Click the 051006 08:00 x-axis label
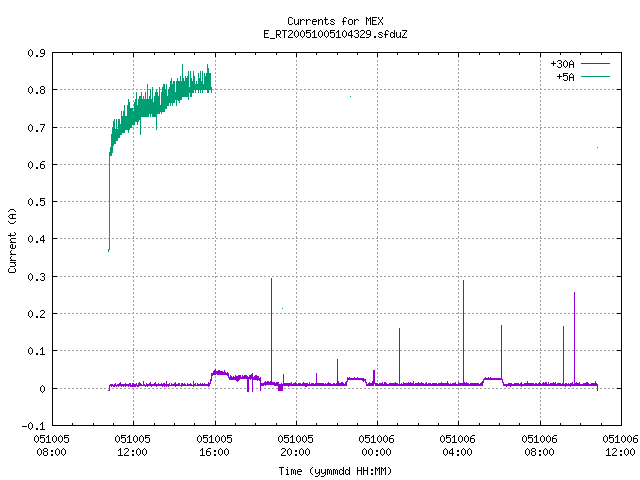Viewport: 640px width, 480px height. point(539,445)
